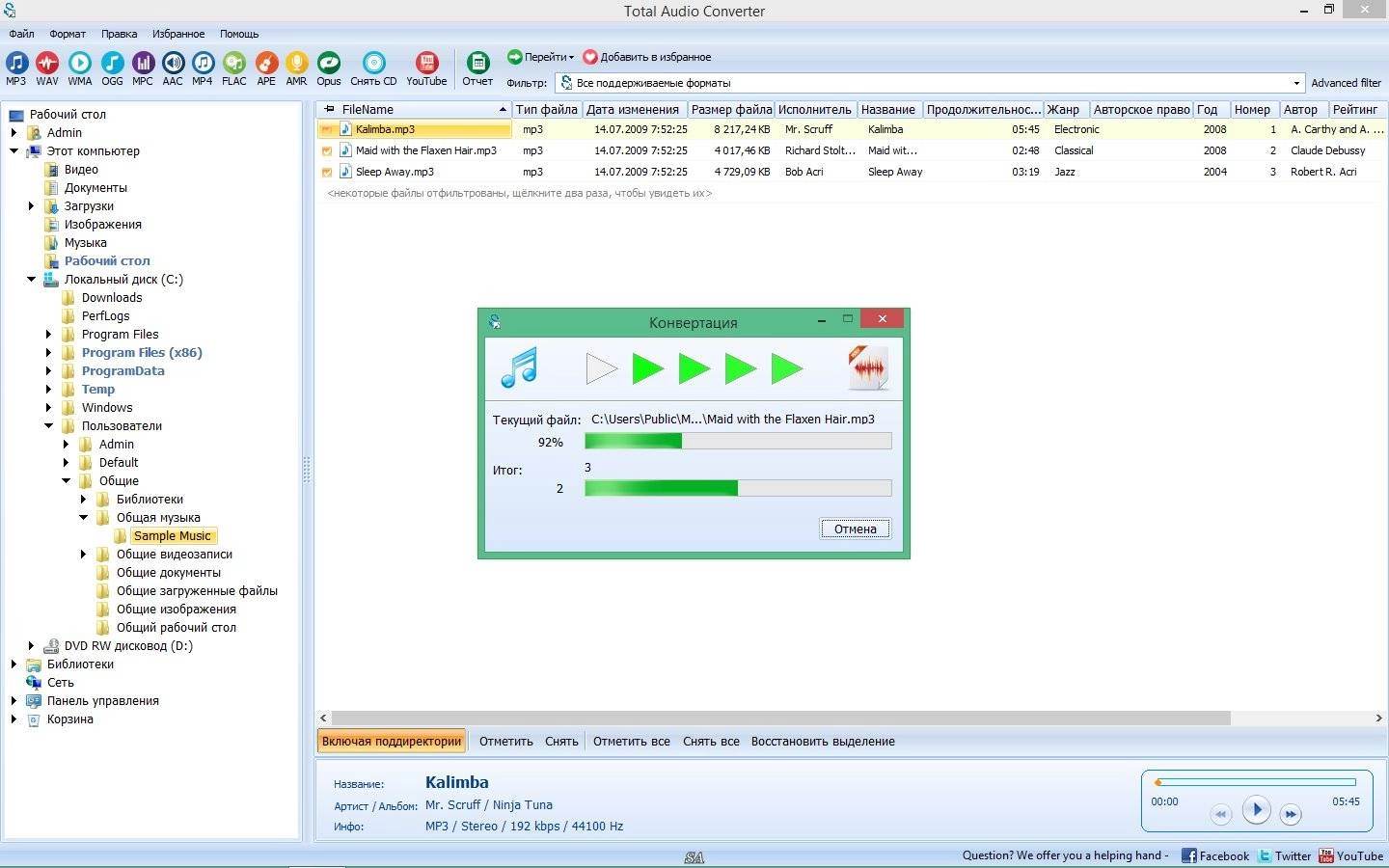
Task: Uncheck the Kalimba.mp3 file checkbox
Action: (x=327, y=129)
